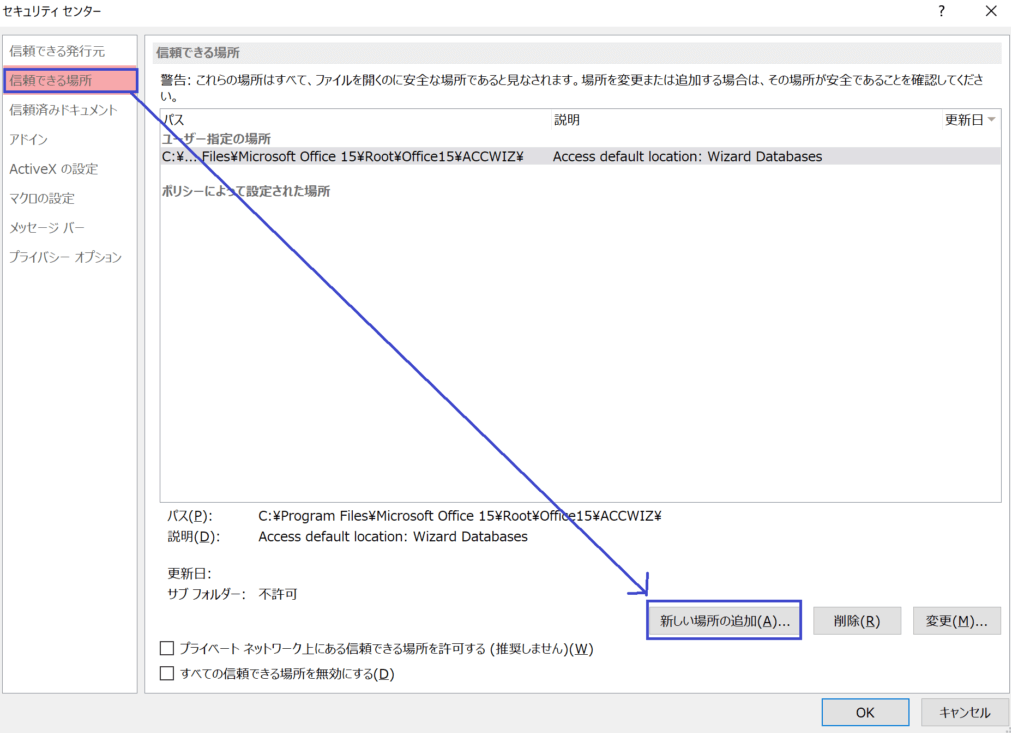Screen dimensions: 1011x733
Task: Click 新しい場所の追加 button
Action: [725, 621]
